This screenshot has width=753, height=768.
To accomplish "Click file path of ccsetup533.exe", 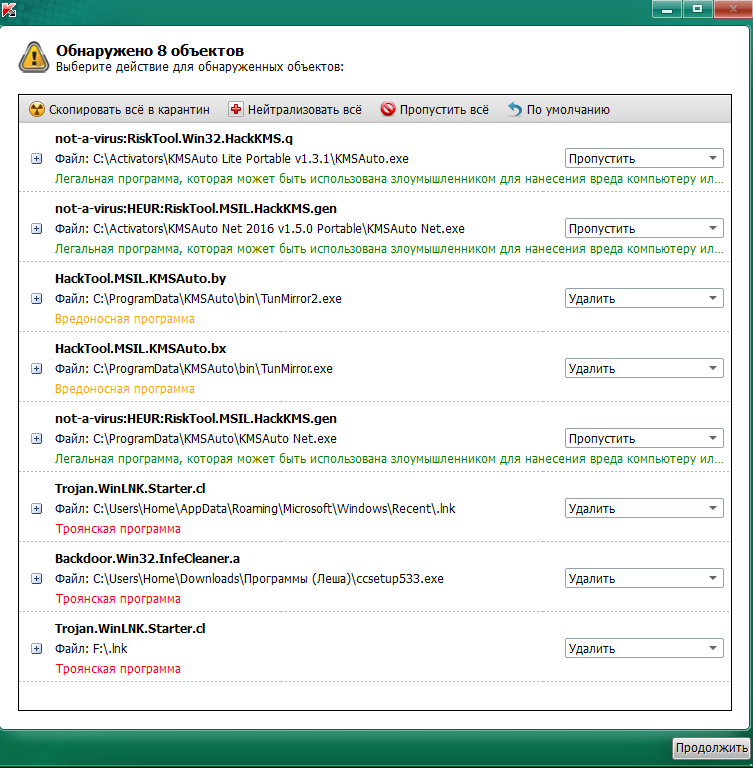I will click(249, 579).
